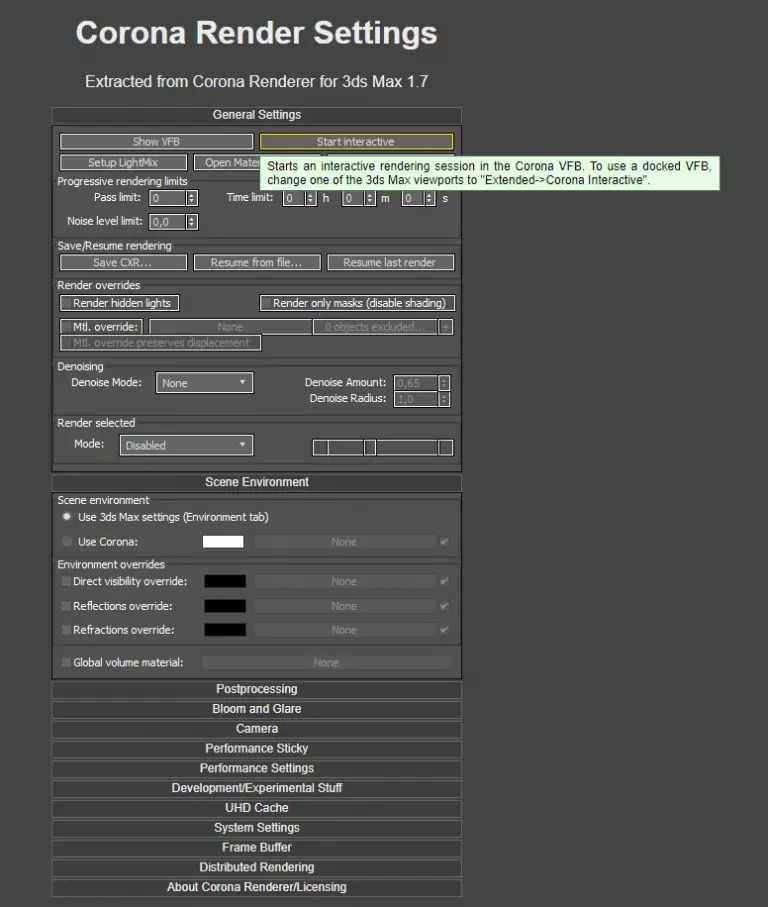The height and width of the screenshot is (907, 768).
Task: Click the Use Corona white color swatch
Action: pyautogui.click(x=223, y=542)
